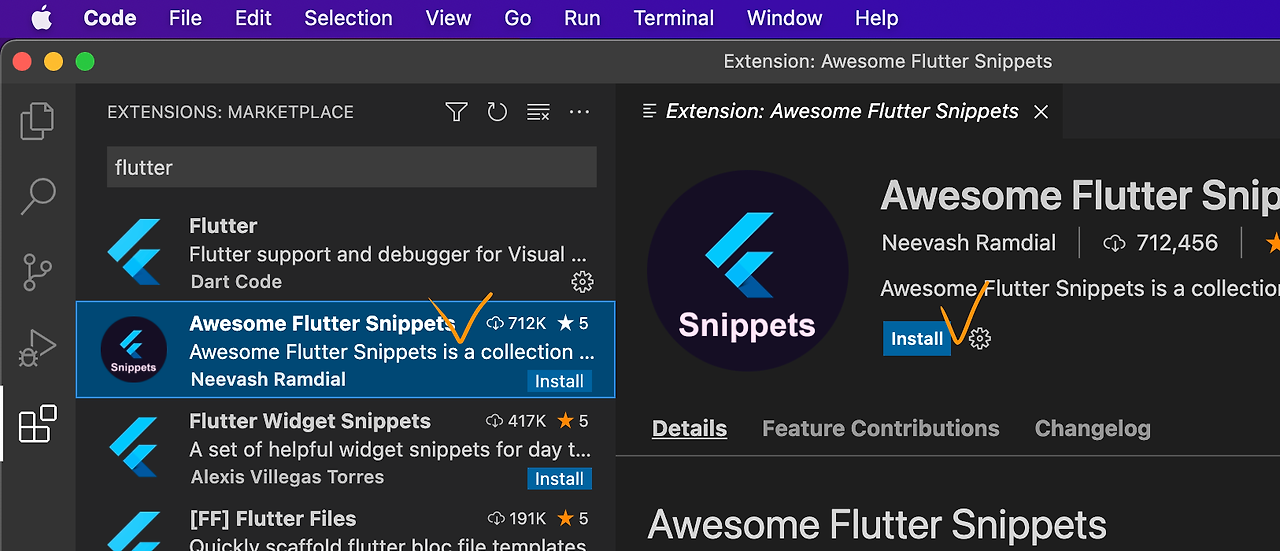Image resolution: width=1280 pixels, height=551 pixels.
Task: Click the 5 star rating on Flutter Widget Snippets row
Action: click(x=574, y=421)
